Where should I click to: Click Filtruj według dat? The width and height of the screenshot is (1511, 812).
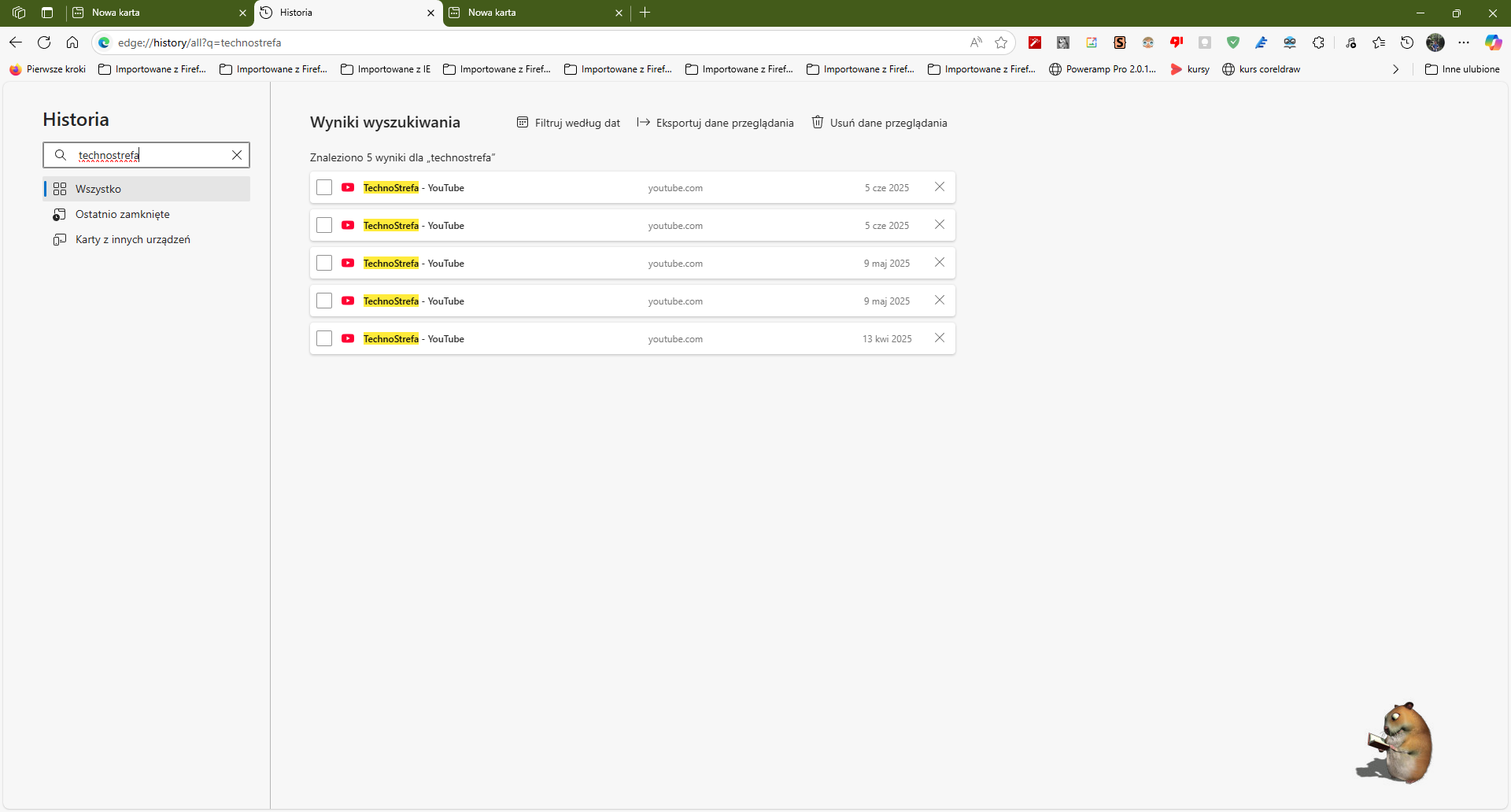(568, 123)
